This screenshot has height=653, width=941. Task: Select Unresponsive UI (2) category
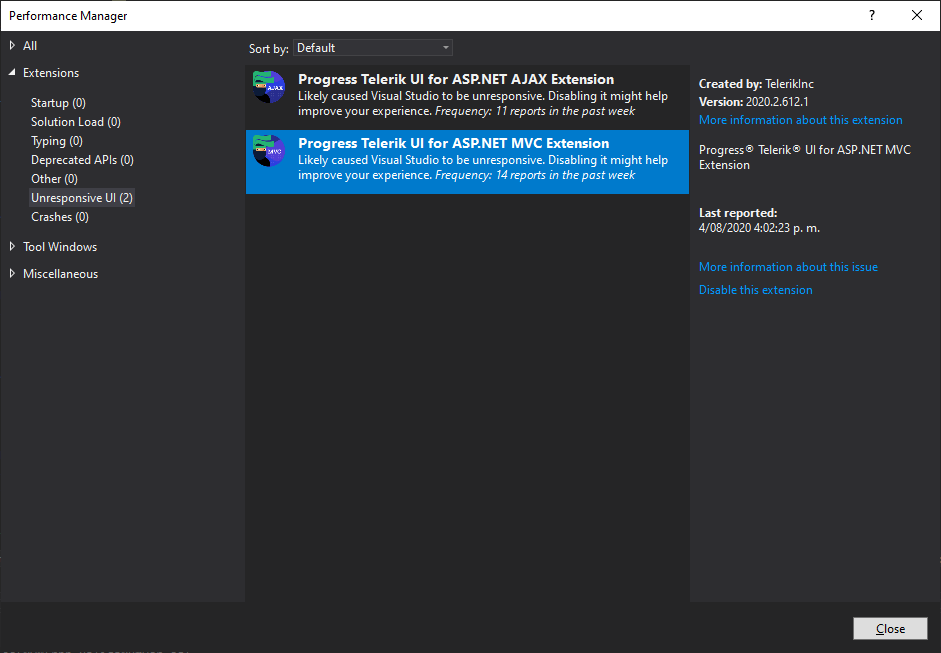(82, 198)
